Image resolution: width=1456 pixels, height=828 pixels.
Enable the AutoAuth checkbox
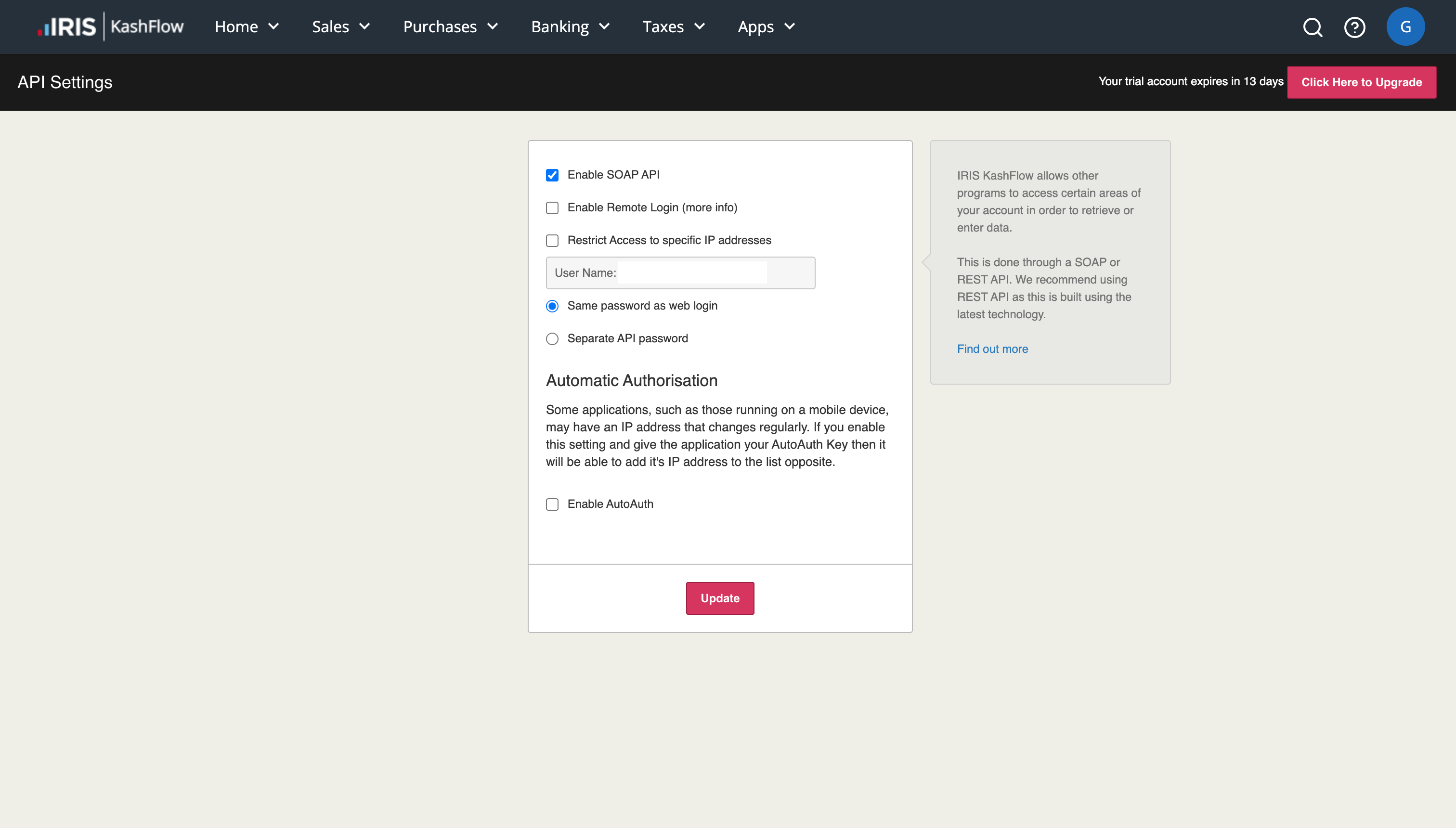[x=552, y=504]
